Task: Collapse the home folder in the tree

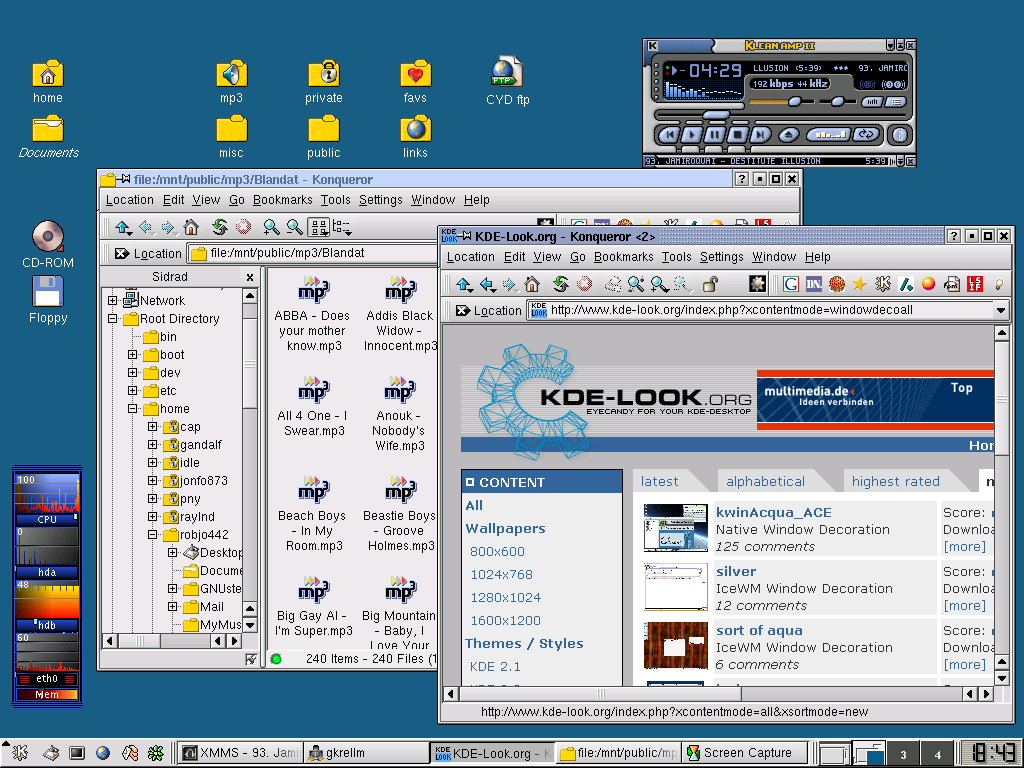Action: [x=133, y=409]
